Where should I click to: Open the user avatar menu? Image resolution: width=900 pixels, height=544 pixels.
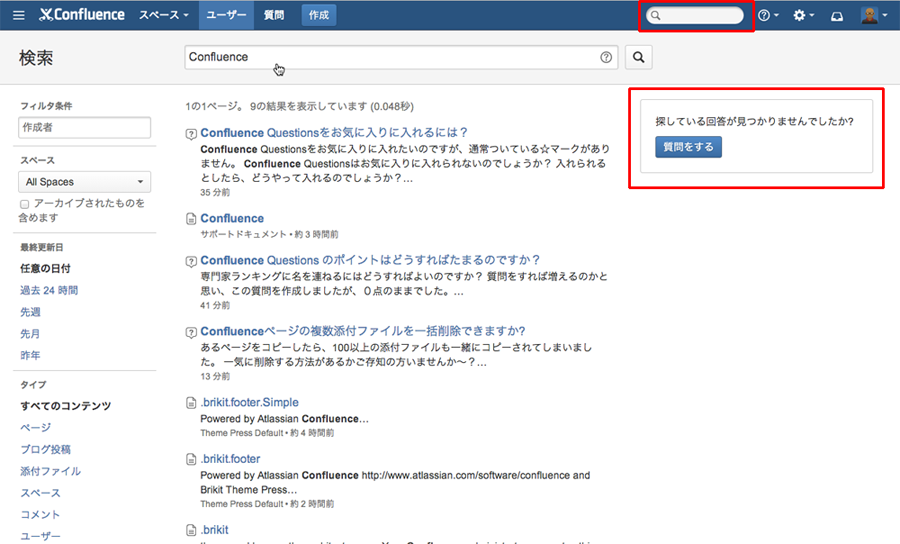click(x=874, y=15)
